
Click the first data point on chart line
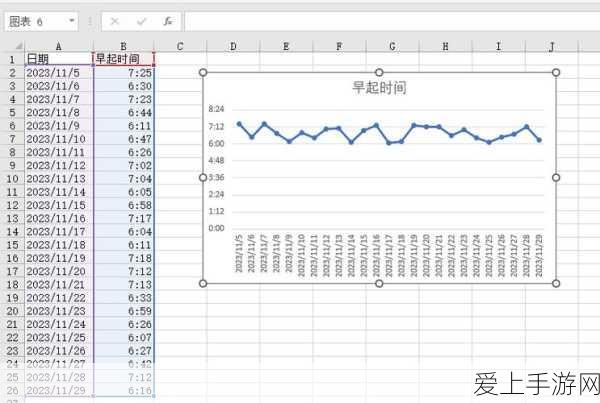point(240,124)
